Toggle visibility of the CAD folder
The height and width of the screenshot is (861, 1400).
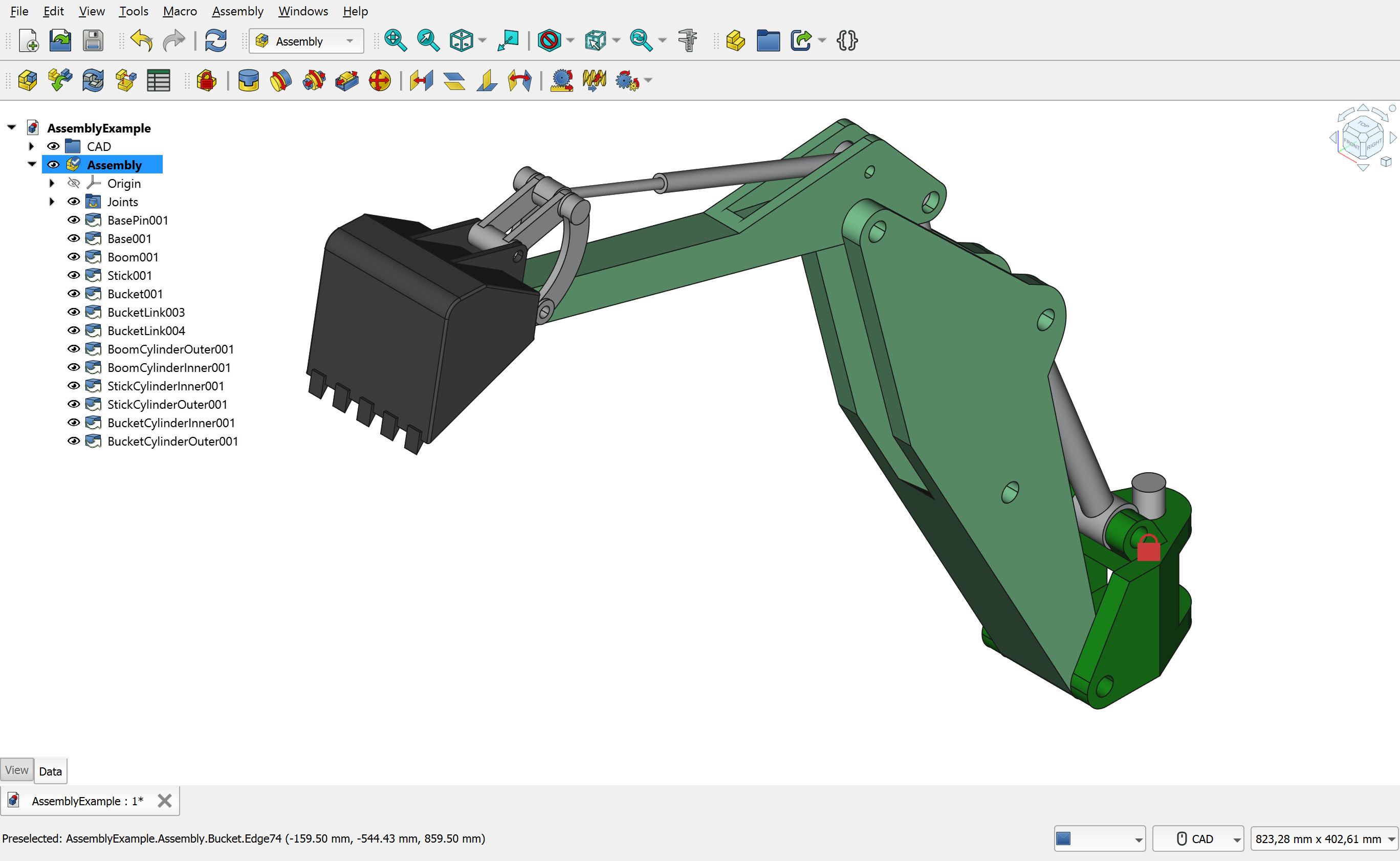tap(53, 146)
